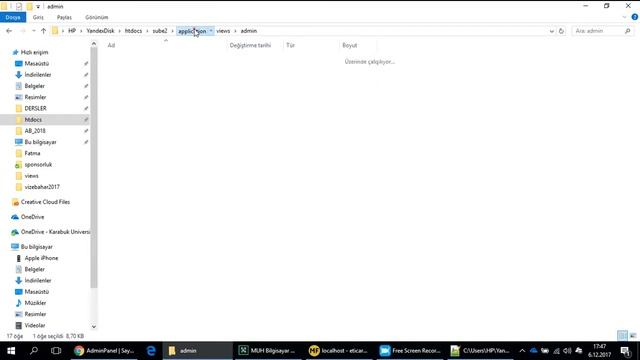Select admin in the address breadcrumb
640x360 pixels.
[x=249, y=31]
